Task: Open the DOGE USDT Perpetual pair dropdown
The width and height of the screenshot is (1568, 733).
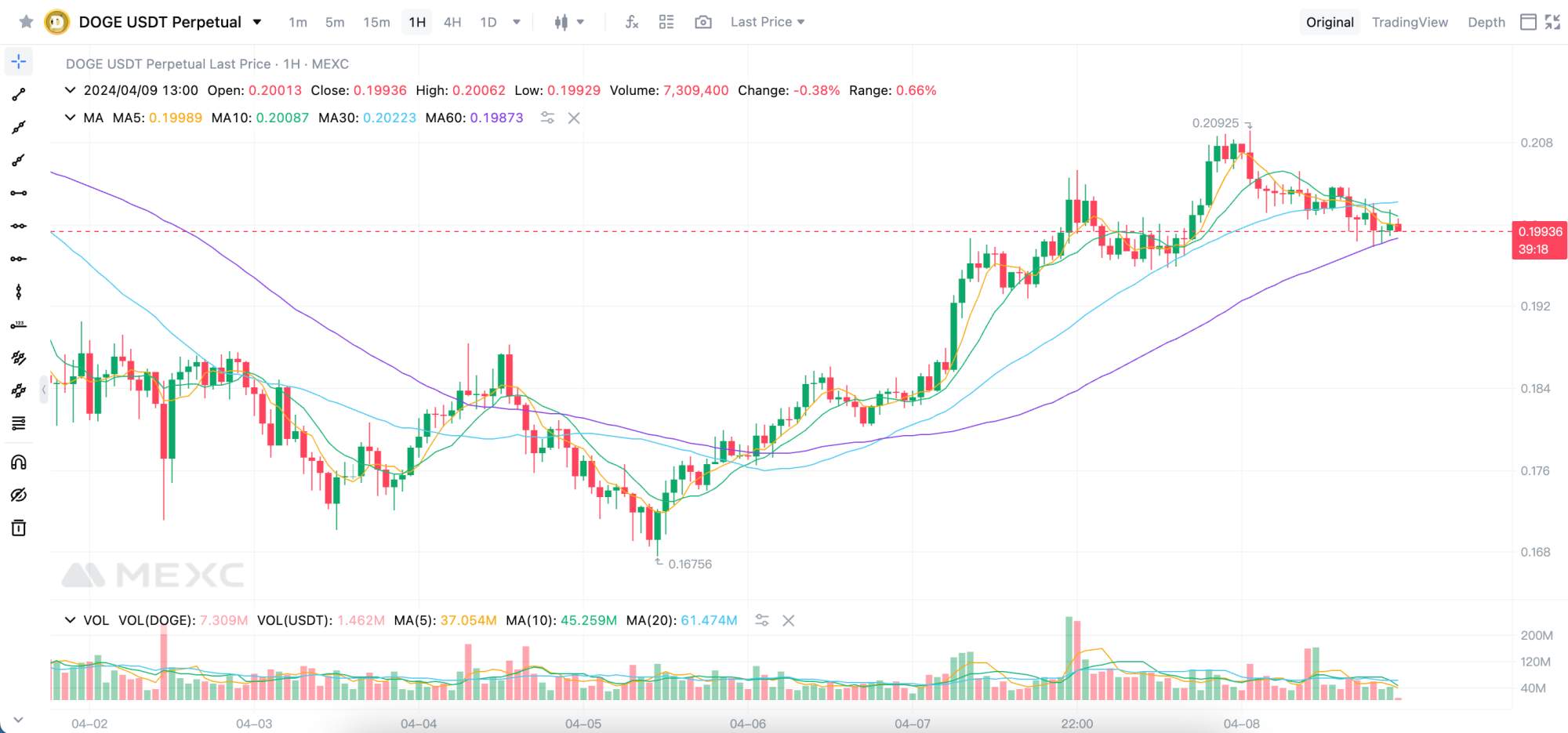Action: tap(256, 22)
